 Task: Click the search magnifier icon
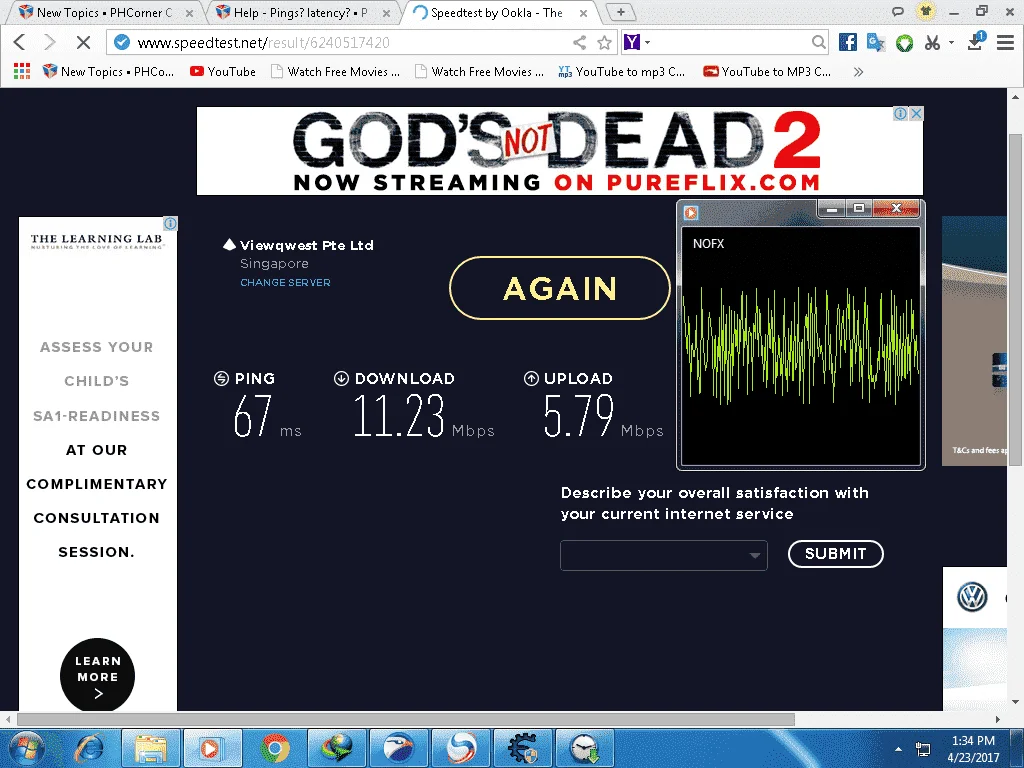point(818,42)
